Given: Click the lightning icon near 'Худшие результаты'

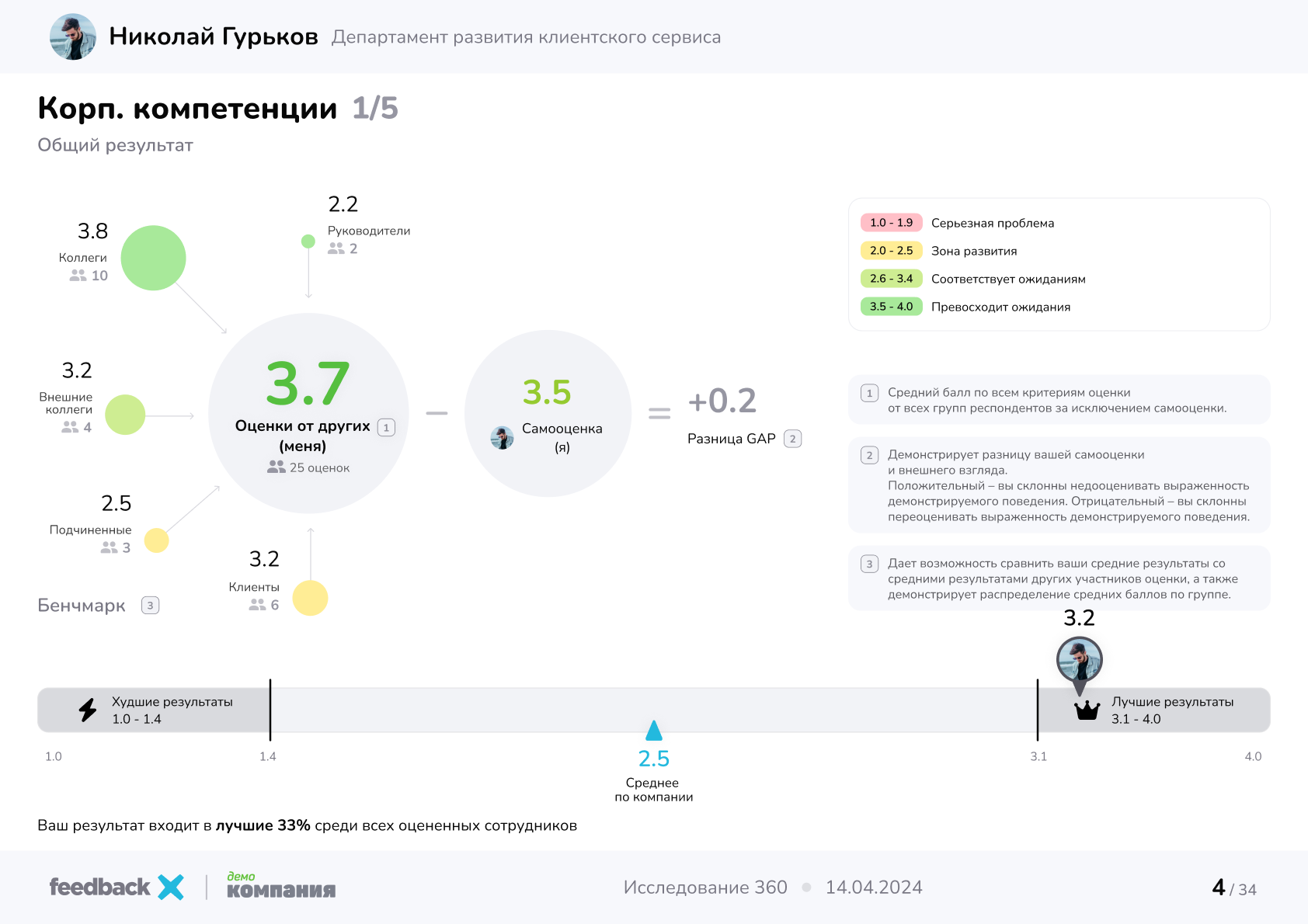Looking at the screenshot, I should (87, 709).
